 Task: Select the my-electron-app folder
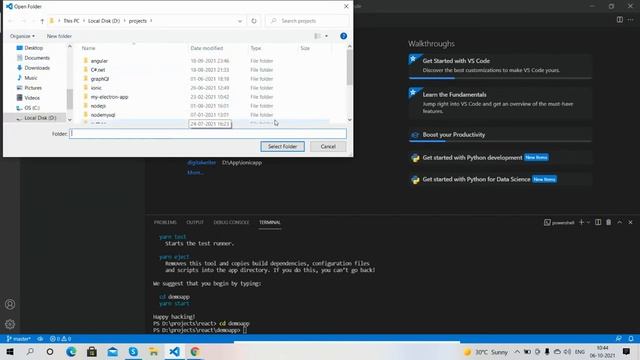109,97
